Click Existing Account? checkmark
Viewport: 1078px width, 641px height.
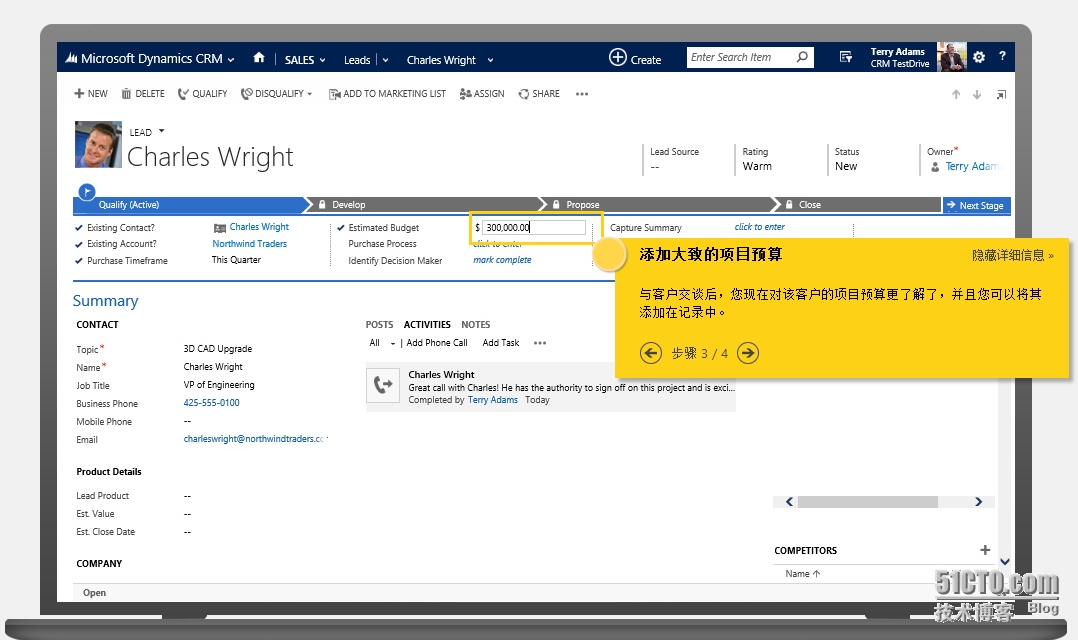(x=78, y=243)
